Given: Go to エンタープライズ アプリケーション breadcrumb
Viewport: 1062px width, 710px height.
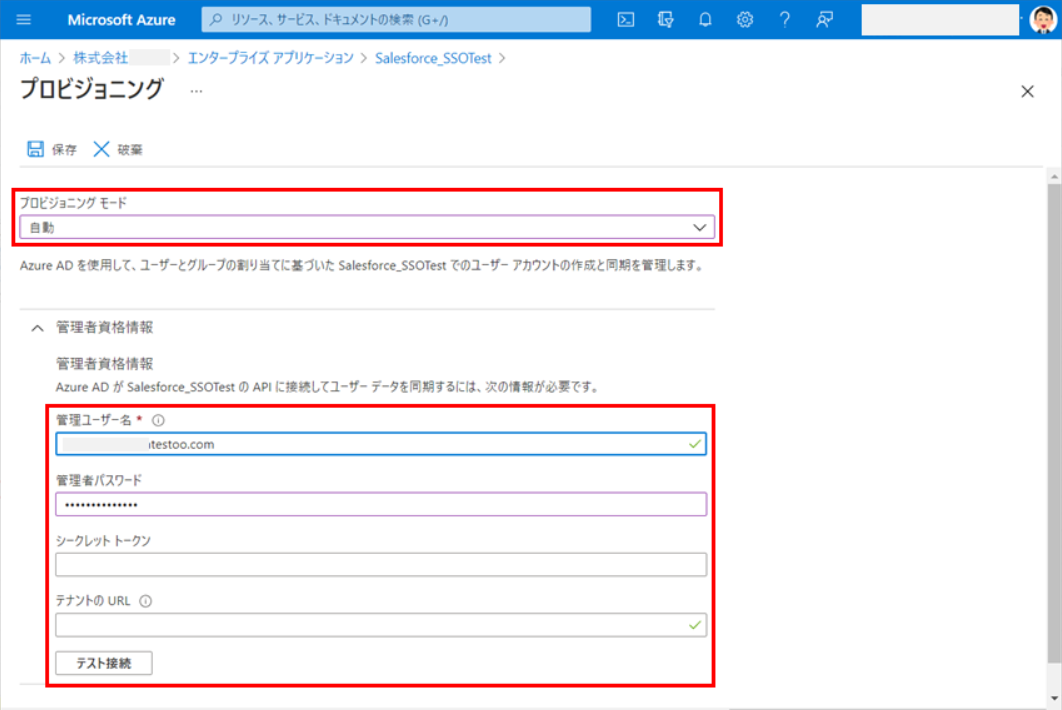Looking at the screenshot, I should [271, 58].
